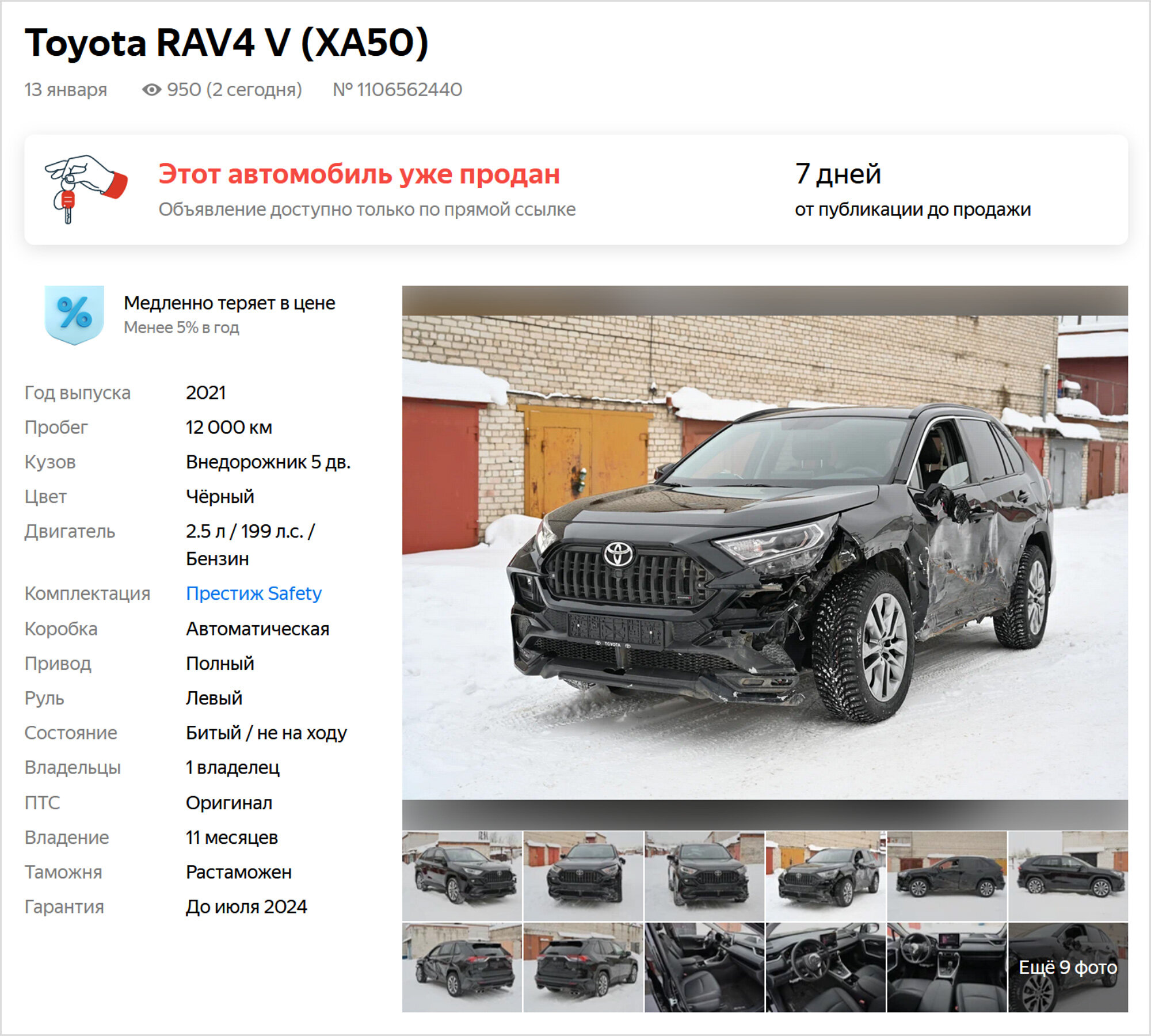Click the date '13 января'

pyautogui.click(x=66, y=90)
